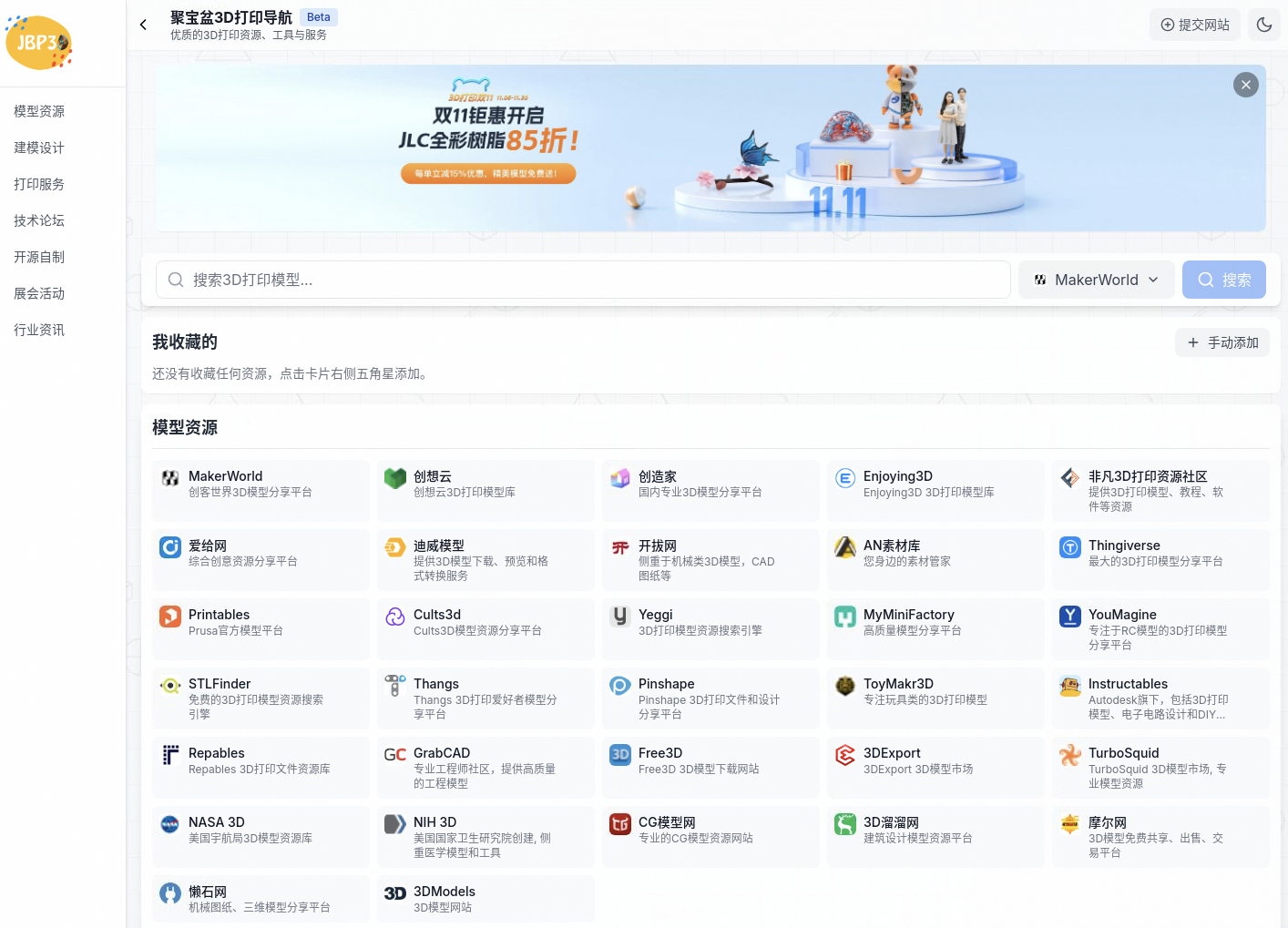Click the 非凡3D打印资源社区 icon
The height and width of the screenshot is (928, 1288).
pos(1070,478)
